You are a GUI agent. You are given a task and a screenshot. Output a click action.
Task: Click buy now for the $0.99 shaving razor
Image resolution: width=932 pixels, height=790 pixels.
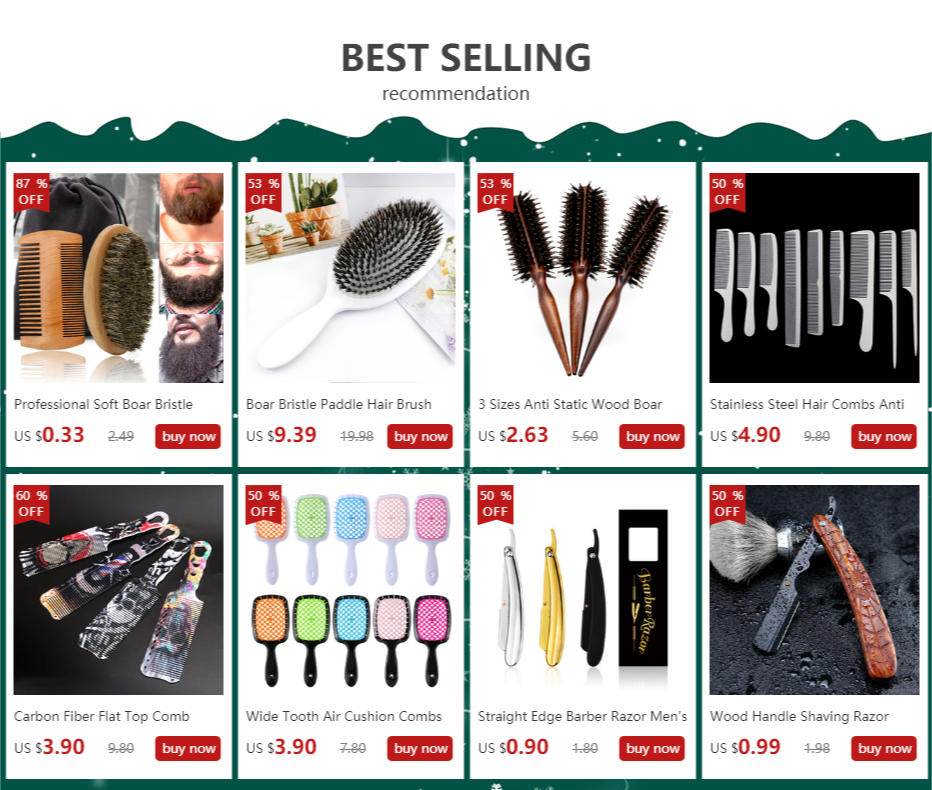pyautogui.click(x=883, y=748)
